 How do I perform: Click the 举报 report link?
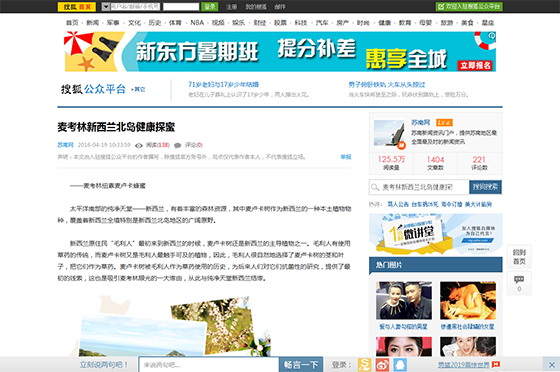(x=346, y=157)
